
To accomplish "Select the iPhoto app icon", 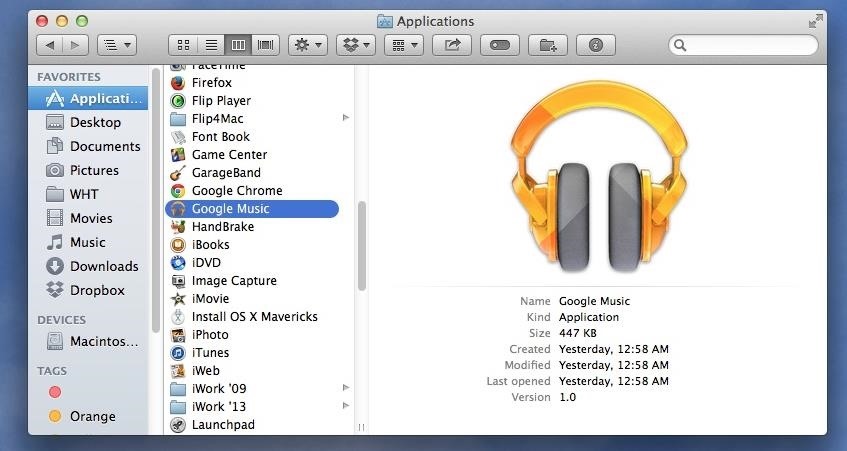I will tap(178, 335).
